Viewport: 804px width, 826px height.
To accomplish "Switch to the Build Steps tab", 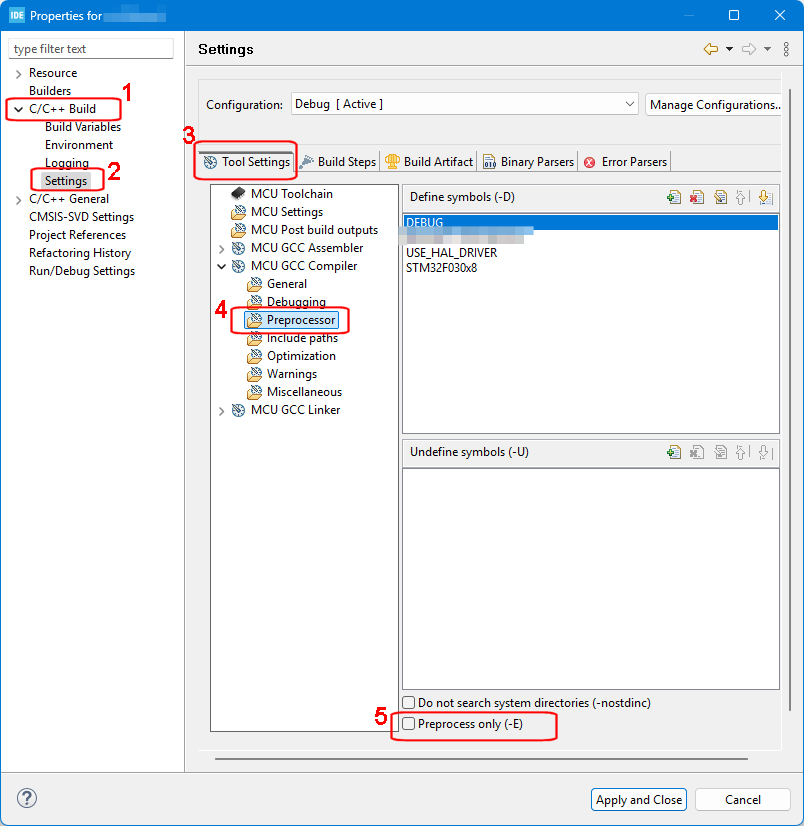I will pos(338,162).
